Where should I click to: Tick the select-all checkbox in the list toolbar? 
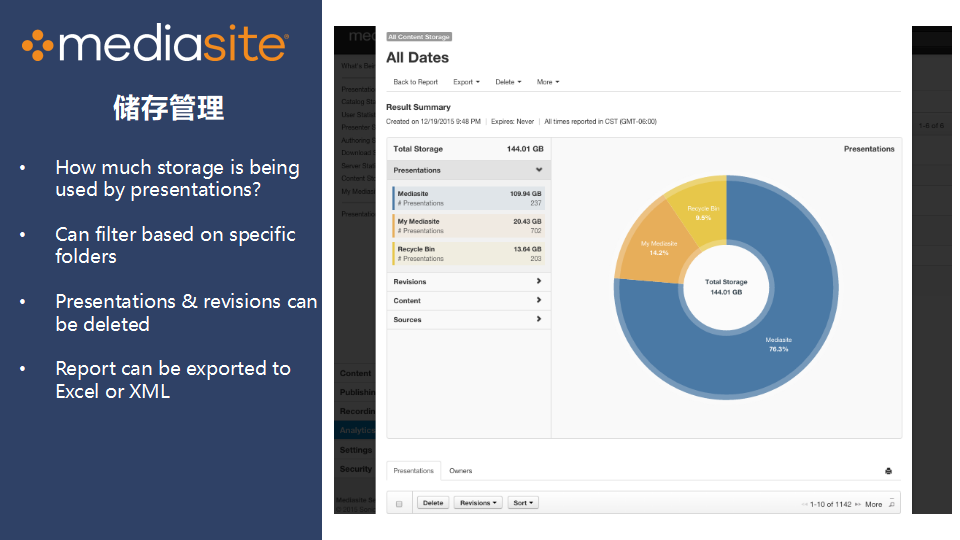[x=399, y=504]
